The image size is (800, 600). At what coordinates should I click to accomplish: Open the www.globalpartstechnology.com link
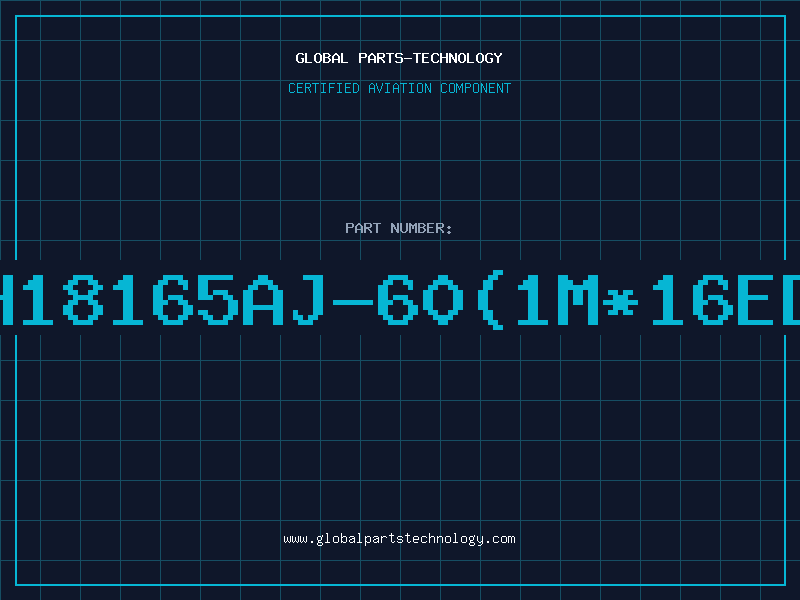coord(399,539)
